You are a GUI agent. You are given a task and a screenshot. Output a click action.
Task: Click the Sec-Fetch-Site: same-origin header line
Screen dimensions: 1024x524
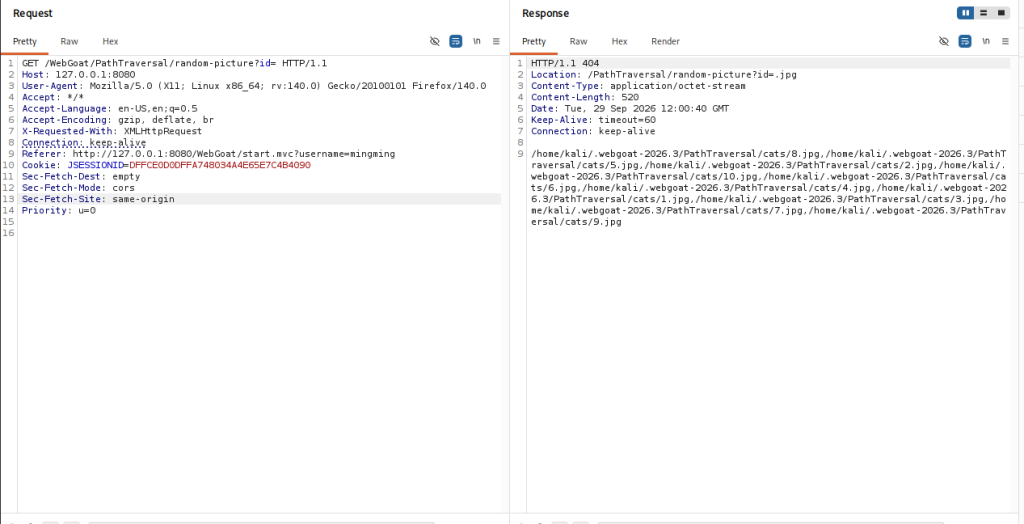coord(98,199)
